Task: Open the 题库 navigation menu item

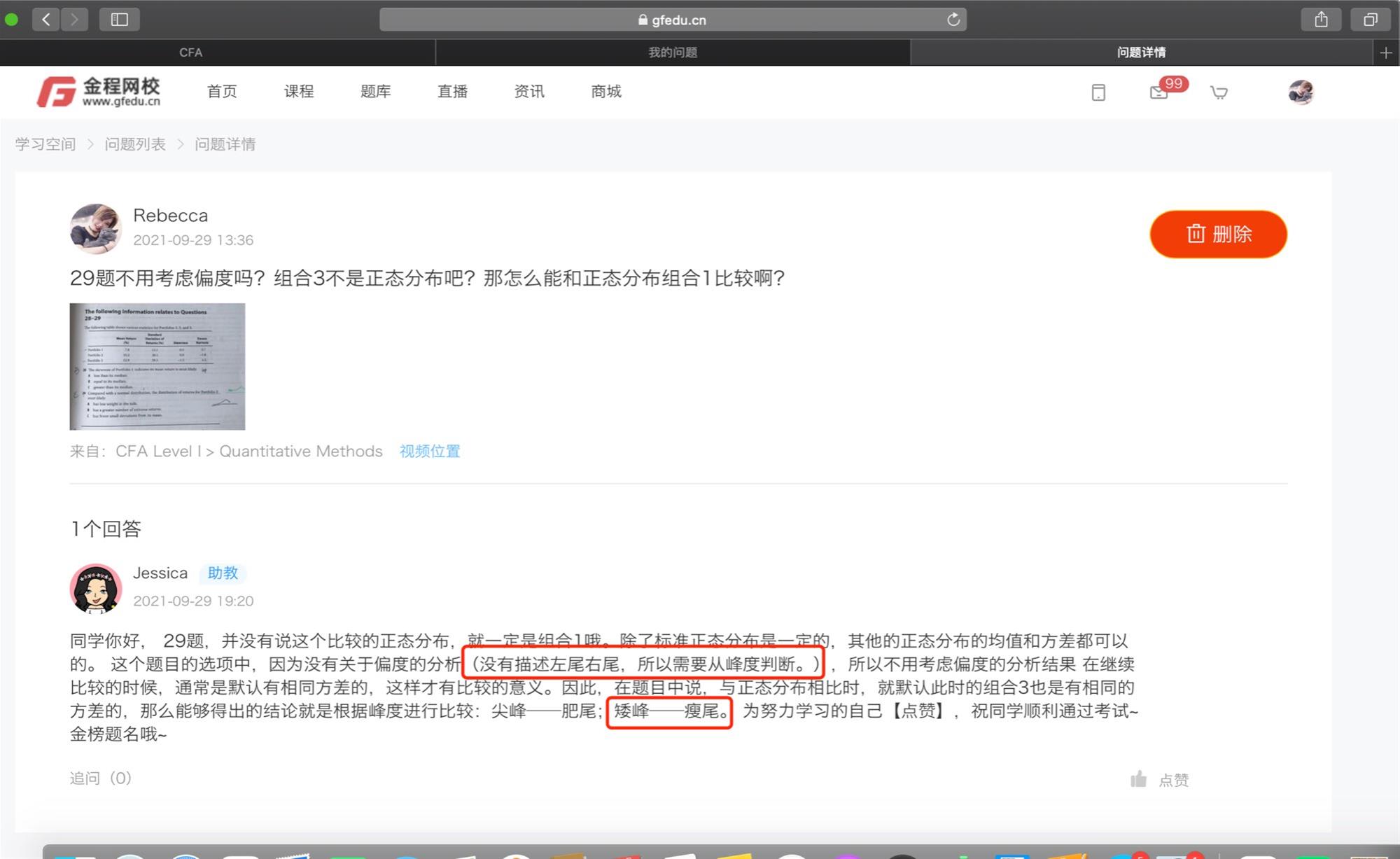Action: click(x=375, y=92)
